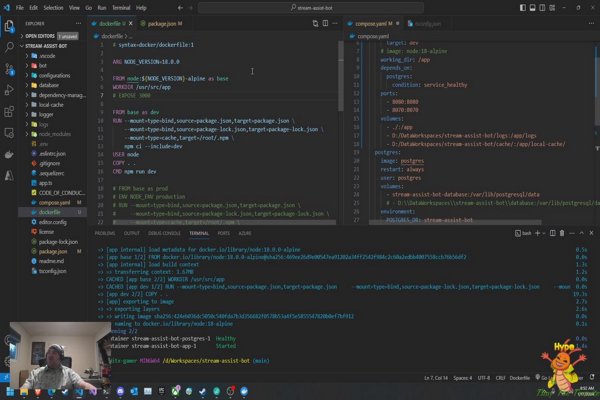
Task: Show the Ports panel tab
Action: point(223,233)
